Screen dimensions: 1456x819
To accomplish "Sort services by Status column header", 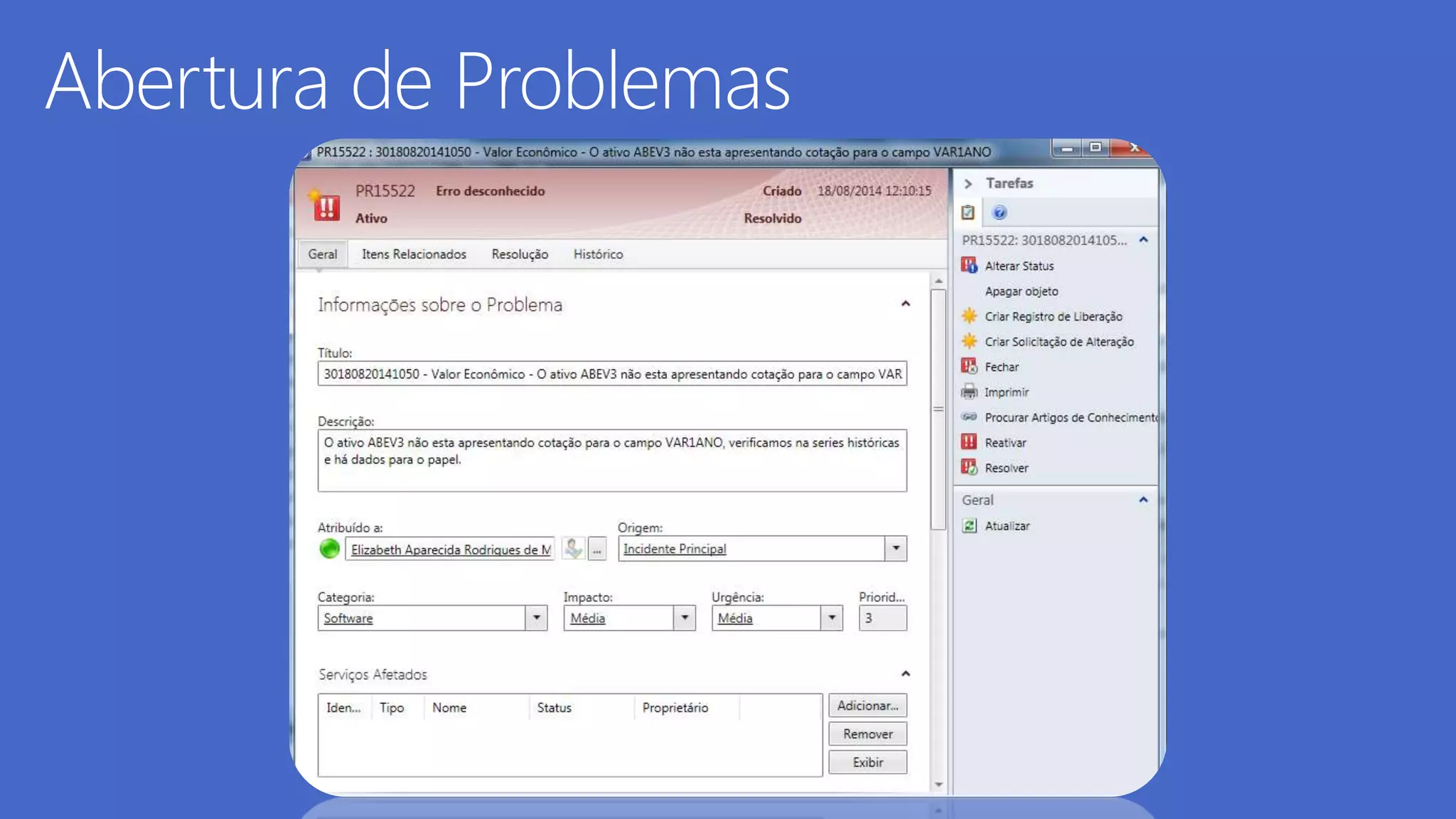I will (x=582, y=707).
